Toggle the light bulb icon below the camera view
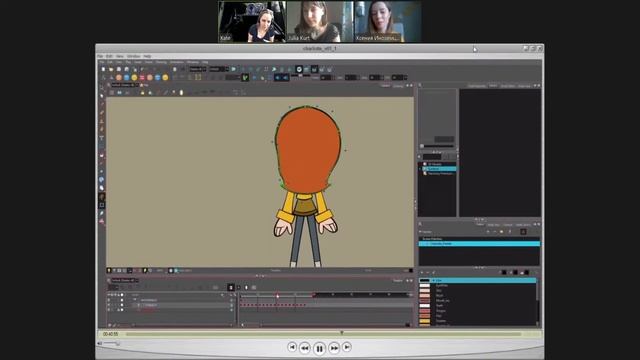Image resolution: width=640 pixels, height=360 pixels. click(x=109, y=271)
